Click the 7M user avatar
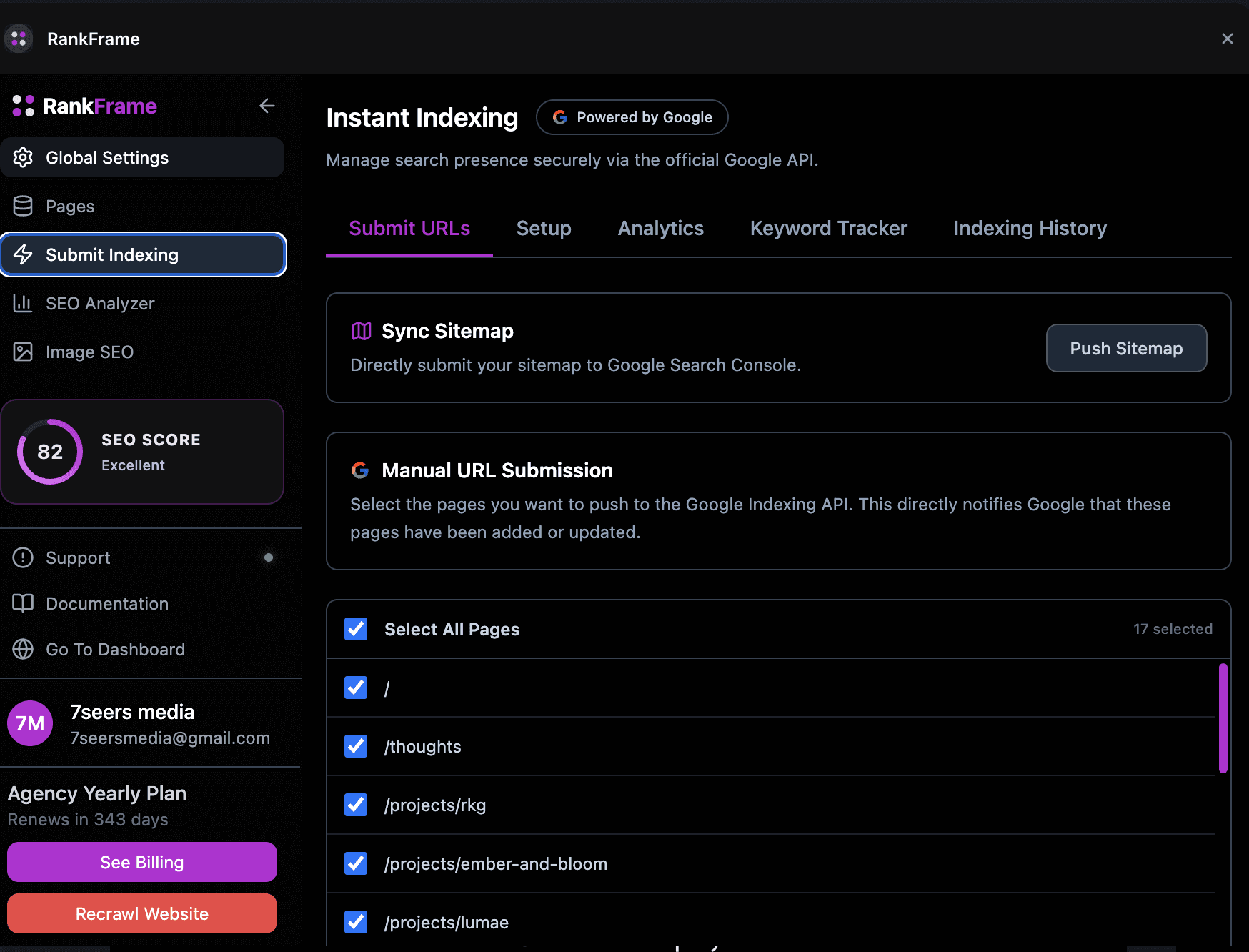Image resolution: width=1249 pixels, height=952 pixels. pyautogui.click(x=30, y=723)
